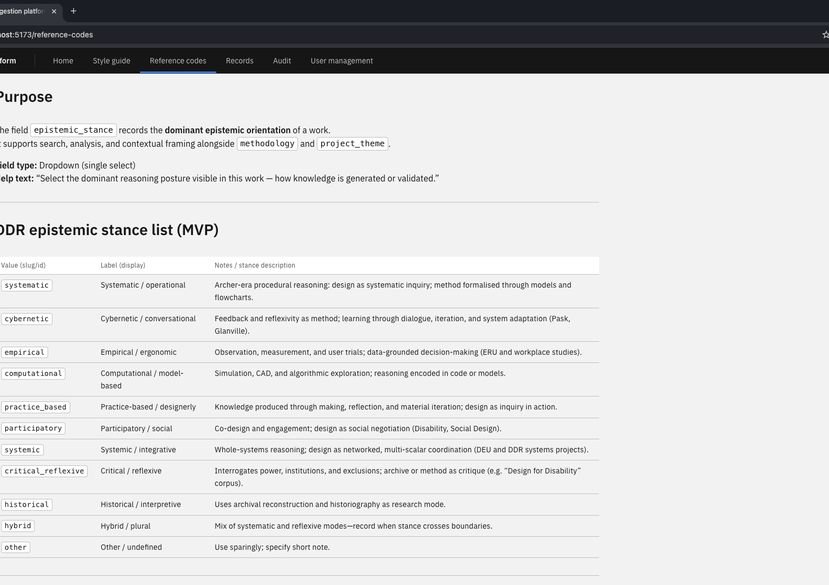
Task: Navigate to the Home section
Action: pos(62,60)
